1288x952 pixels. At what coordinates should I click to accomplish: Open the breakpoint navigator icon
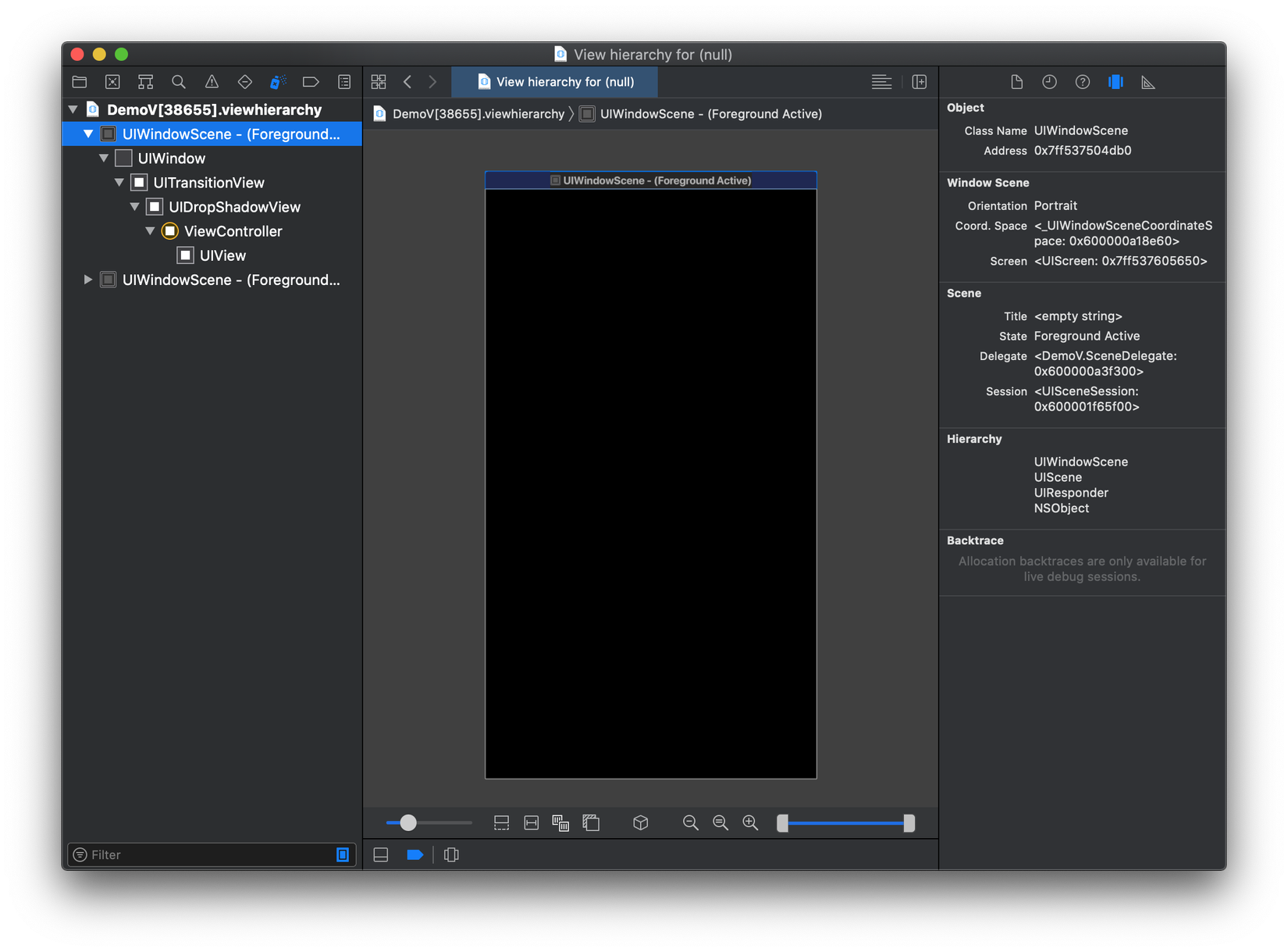point(311,82)
